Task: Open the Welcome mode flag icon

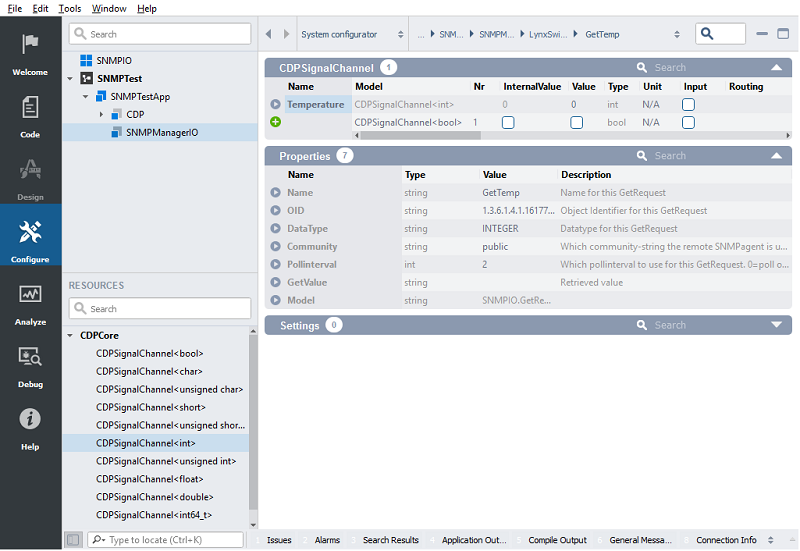Action: (x=30, y=50)
